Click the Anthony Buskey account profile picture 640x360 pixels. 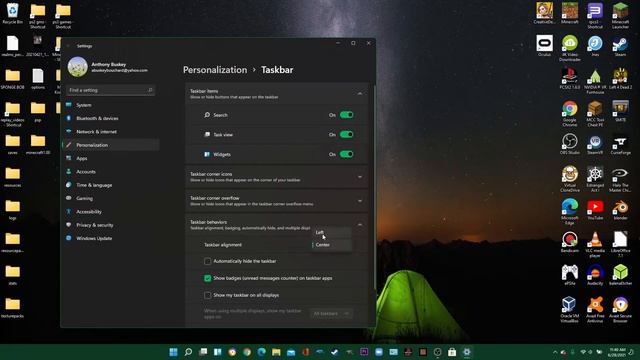(x=78, y=67)
